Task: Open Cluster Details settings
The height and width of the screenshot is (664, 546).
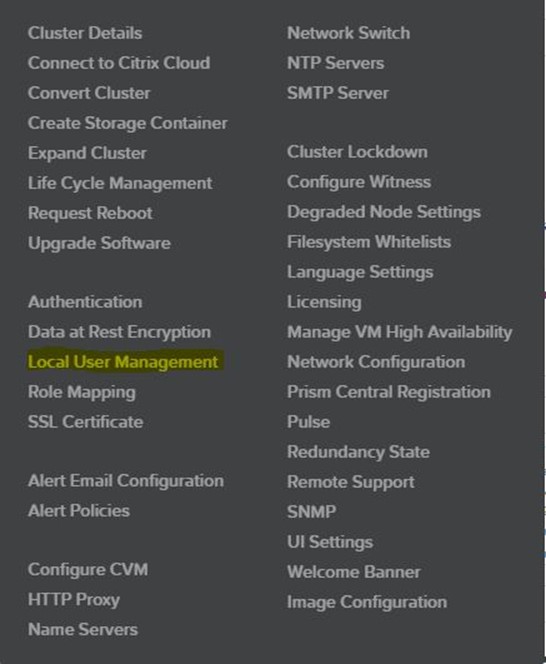Action: [x=85, y=33]
